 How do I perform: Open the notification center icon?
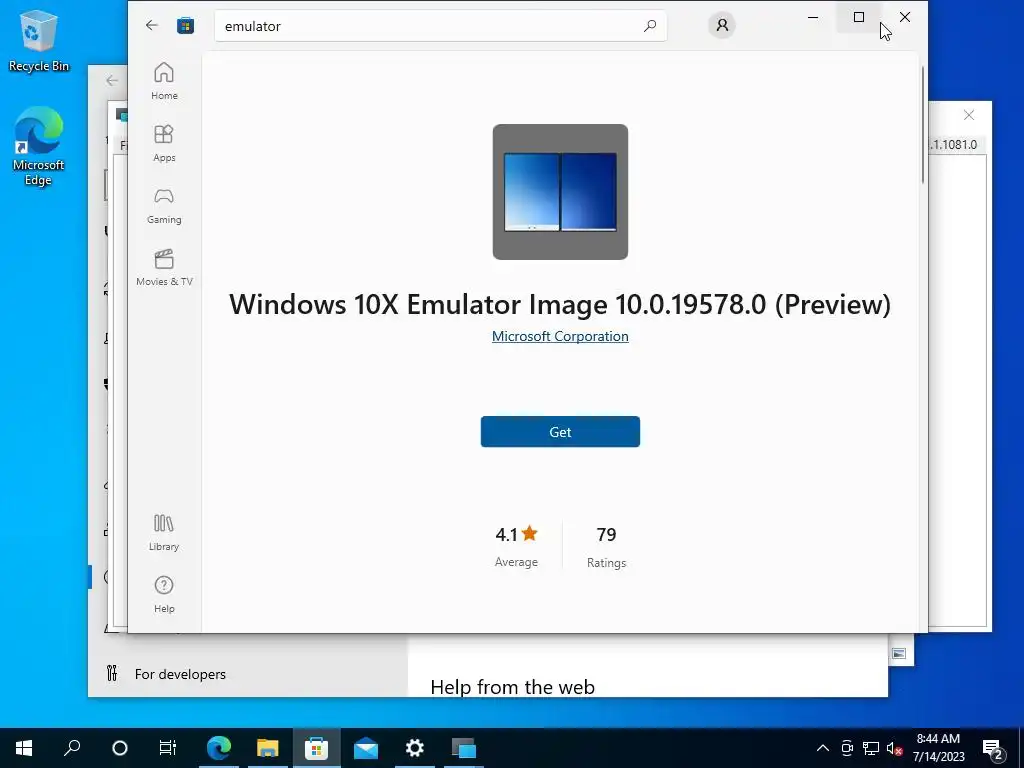tap(993, 748)
